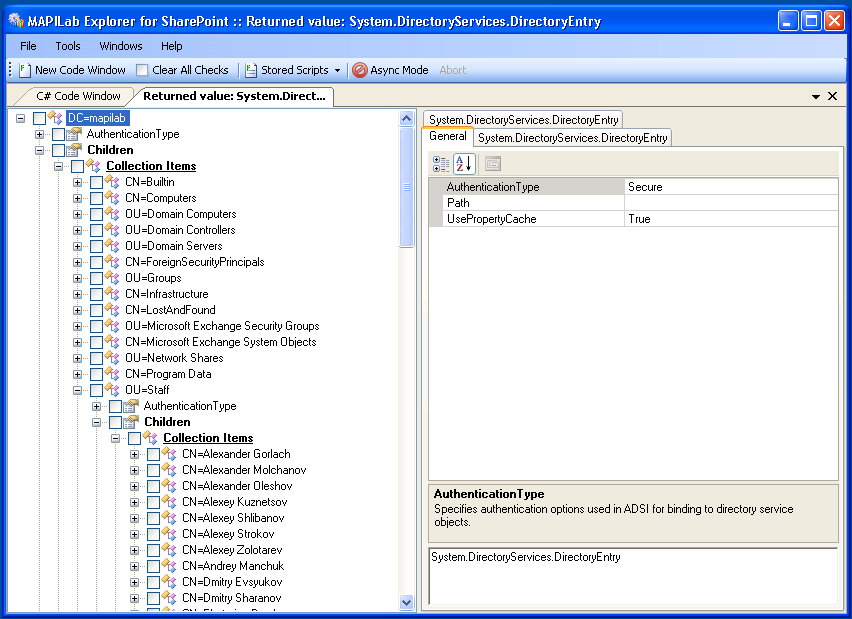The width and height of the screenshot is (852, 619).
Task: Click the DC=mapilab node icon
Action: click(x=55, y=117)
